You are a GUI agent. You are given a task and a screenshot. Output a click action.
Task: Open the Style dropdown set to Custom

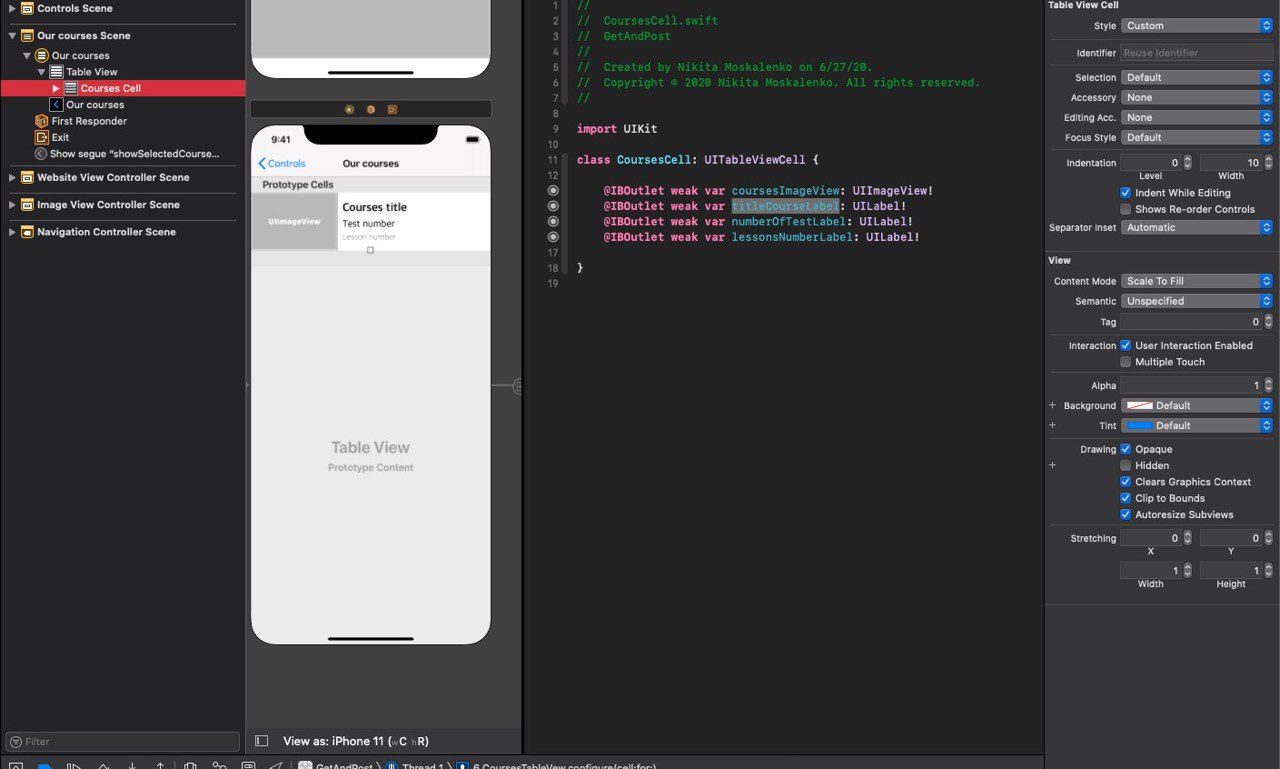coord(1196,26)
